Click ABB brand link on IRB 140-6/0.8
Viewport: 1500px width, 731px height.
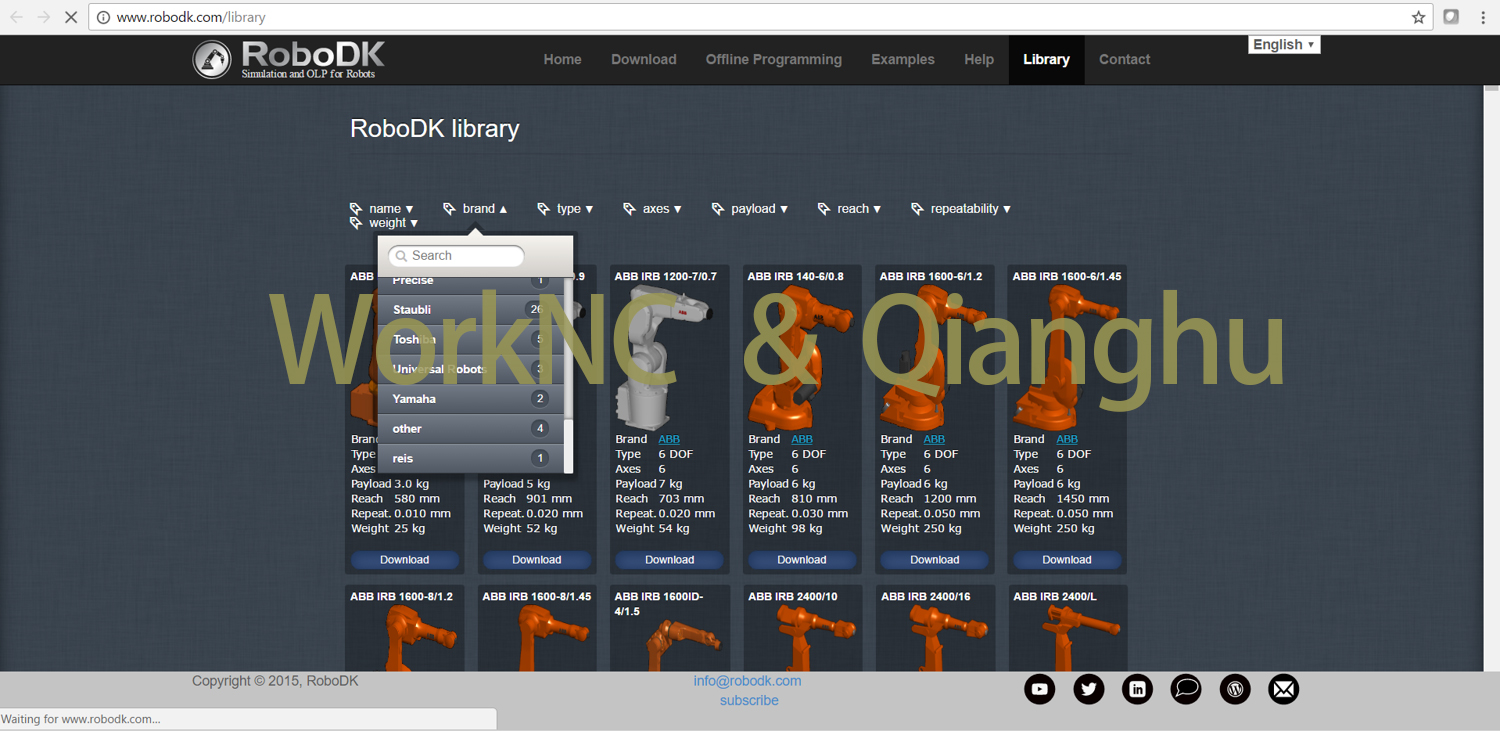point(802,439)
